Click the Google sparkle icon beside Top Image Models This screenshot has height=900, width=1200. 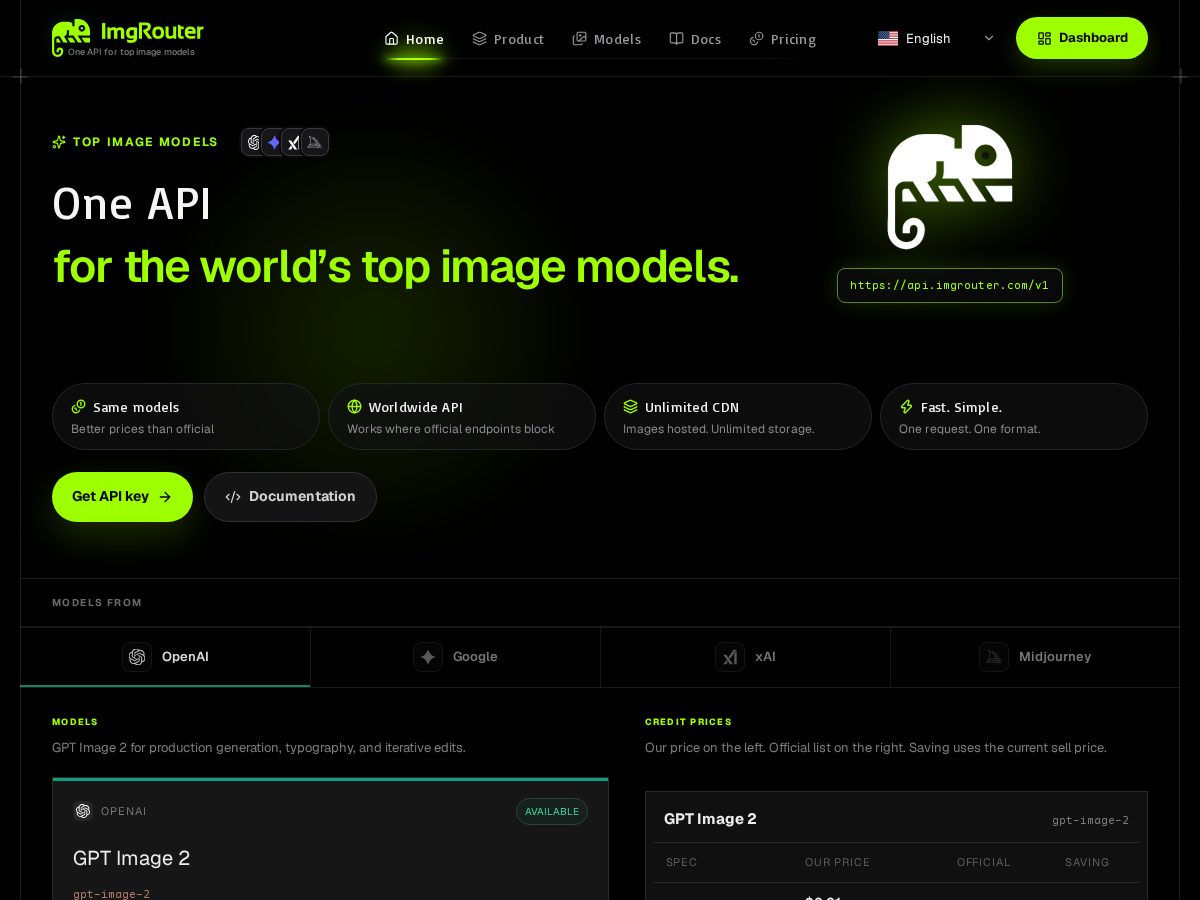pos(274,142)
